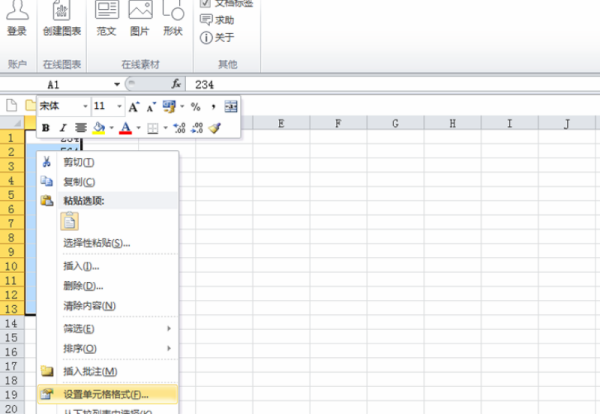This screenshot has height=414, width=600.
Task: Open the font color dropdown arrow
Action: (x=139, y=128)
